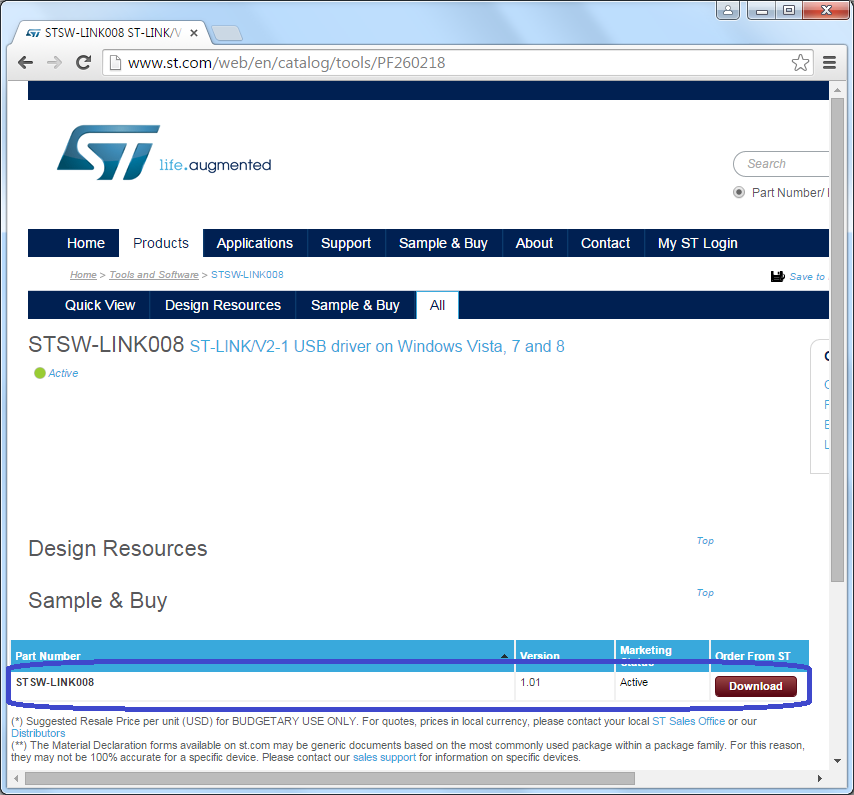Open the Applications navigation menu

click(255, 243)
